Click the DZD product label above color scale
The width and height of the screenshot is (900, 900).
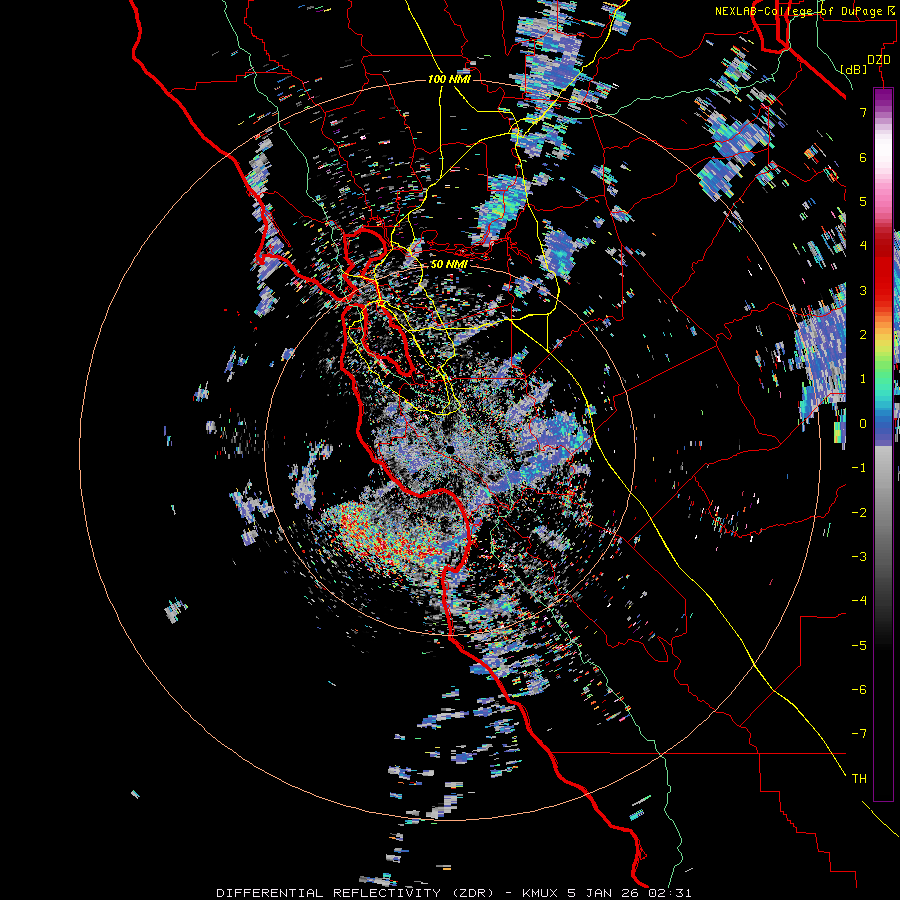pyautogui.click(x=878, y=60)
